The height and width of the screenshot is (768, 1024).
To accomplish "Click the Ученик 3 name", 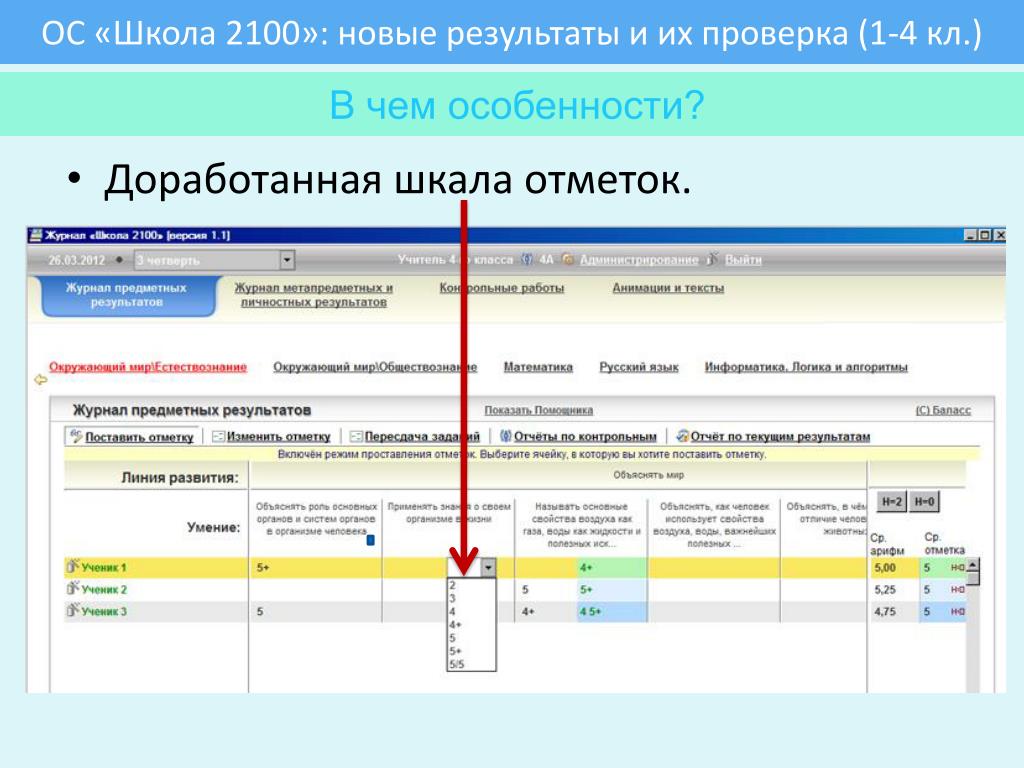I will click(104, 612).
